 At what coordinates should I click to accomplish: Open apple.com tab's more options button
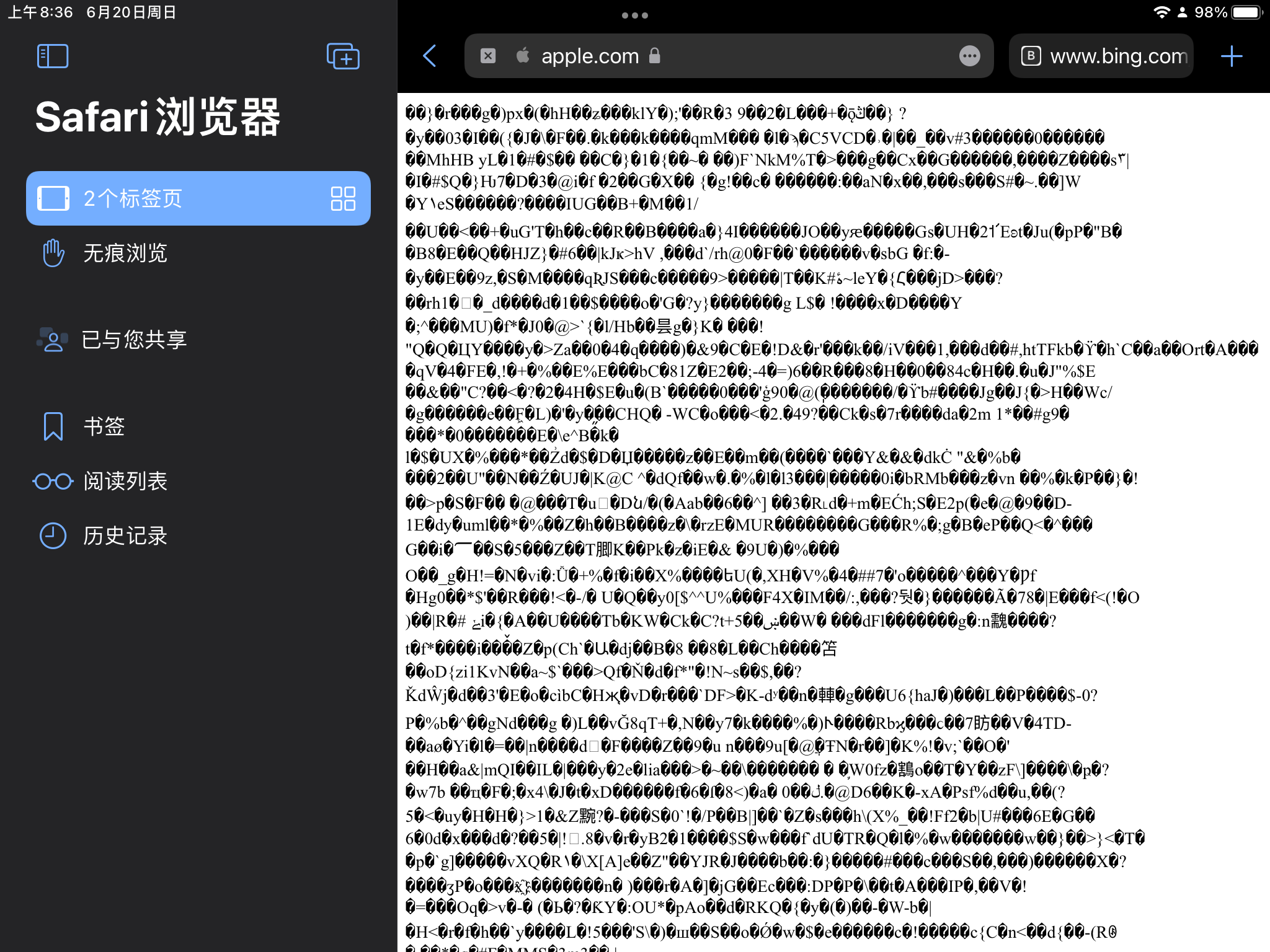[x=969, y=56]
